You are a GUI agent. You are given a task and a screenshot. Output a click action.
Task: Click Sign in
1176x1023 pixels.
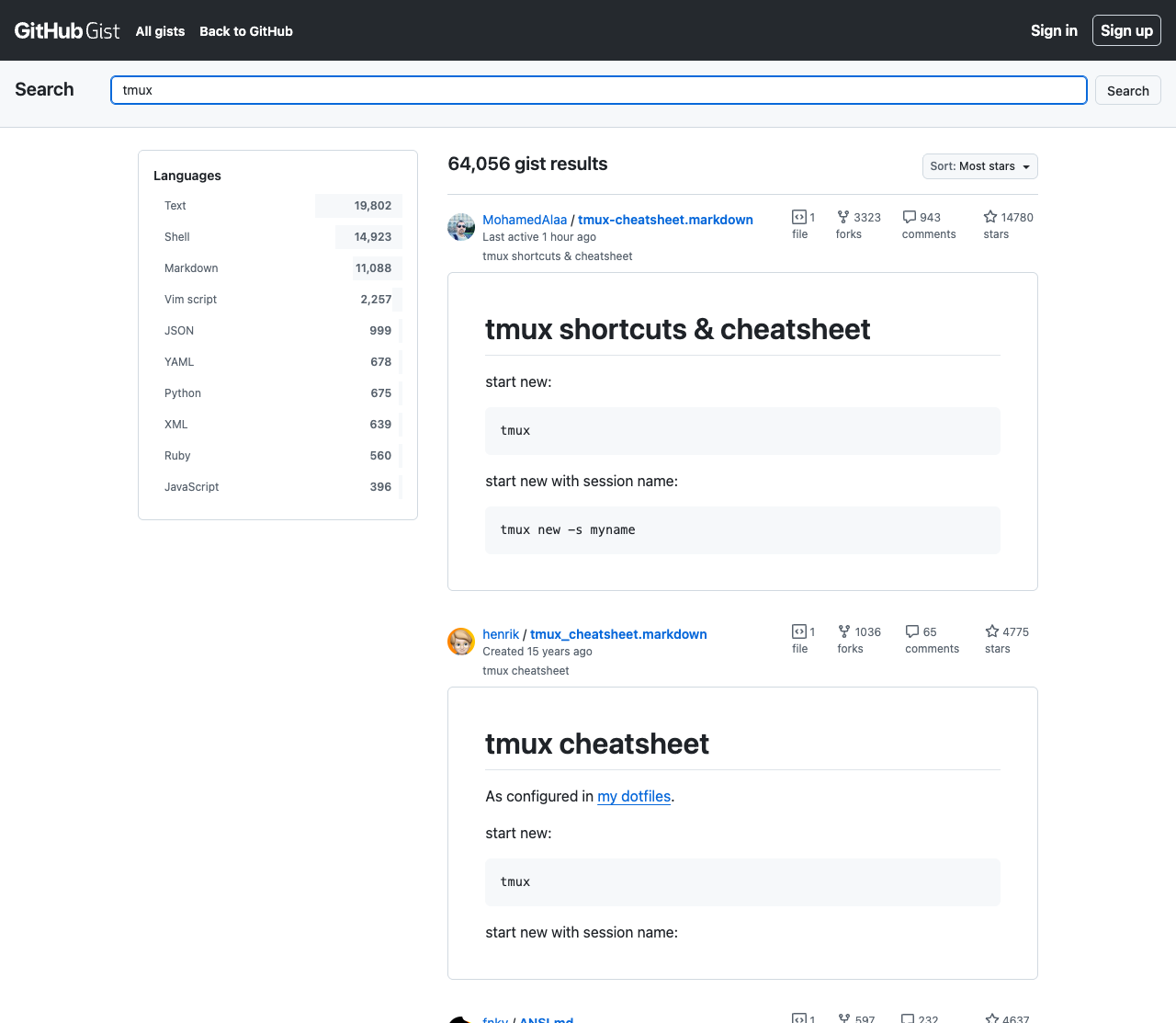pos(1054,30)
